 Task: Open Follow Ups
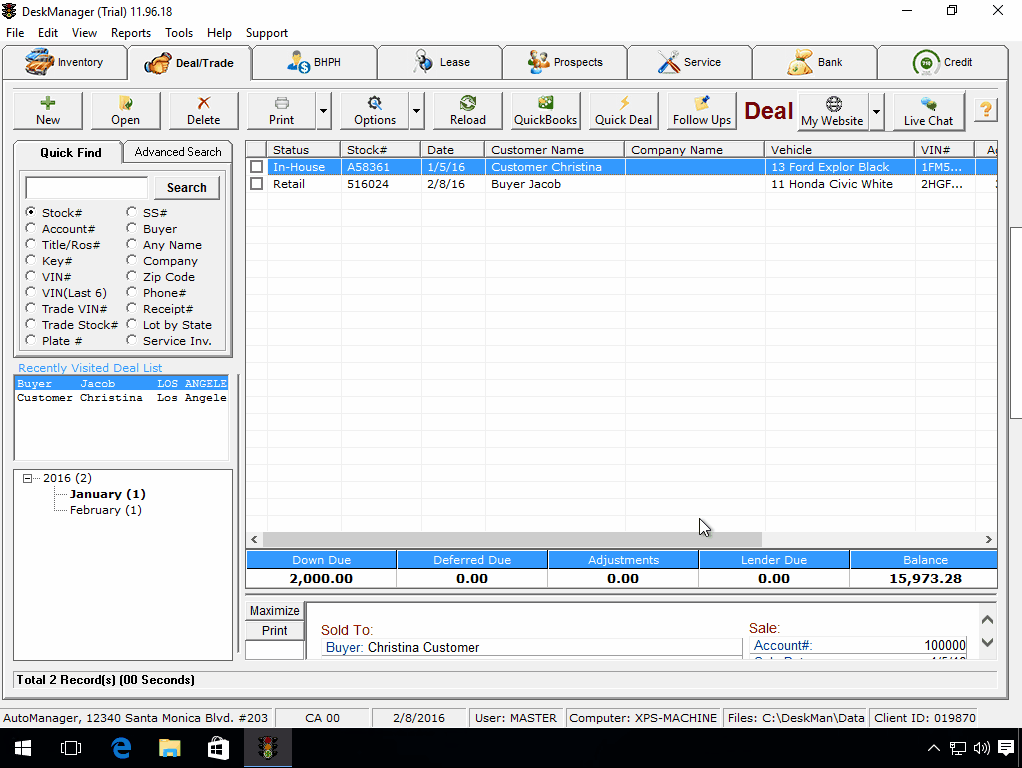pos(702,111)
